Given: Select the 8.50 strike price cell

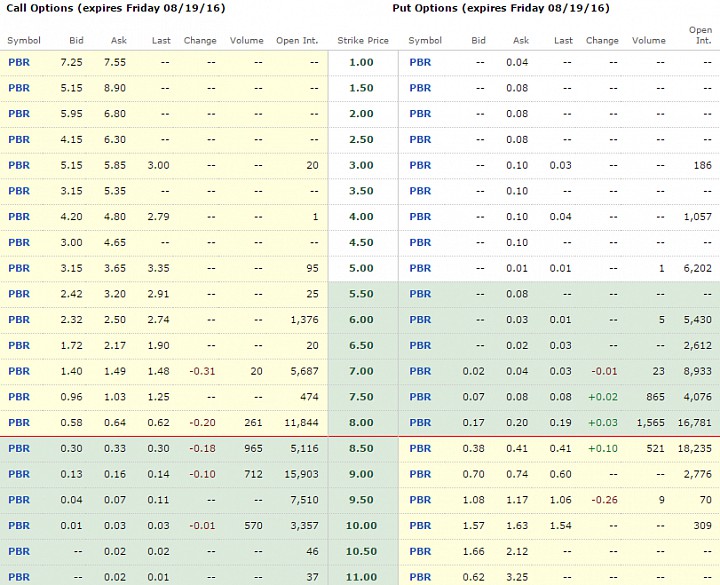Looking at the screenshot, I should pyautogui.click(x=361, y=448).
